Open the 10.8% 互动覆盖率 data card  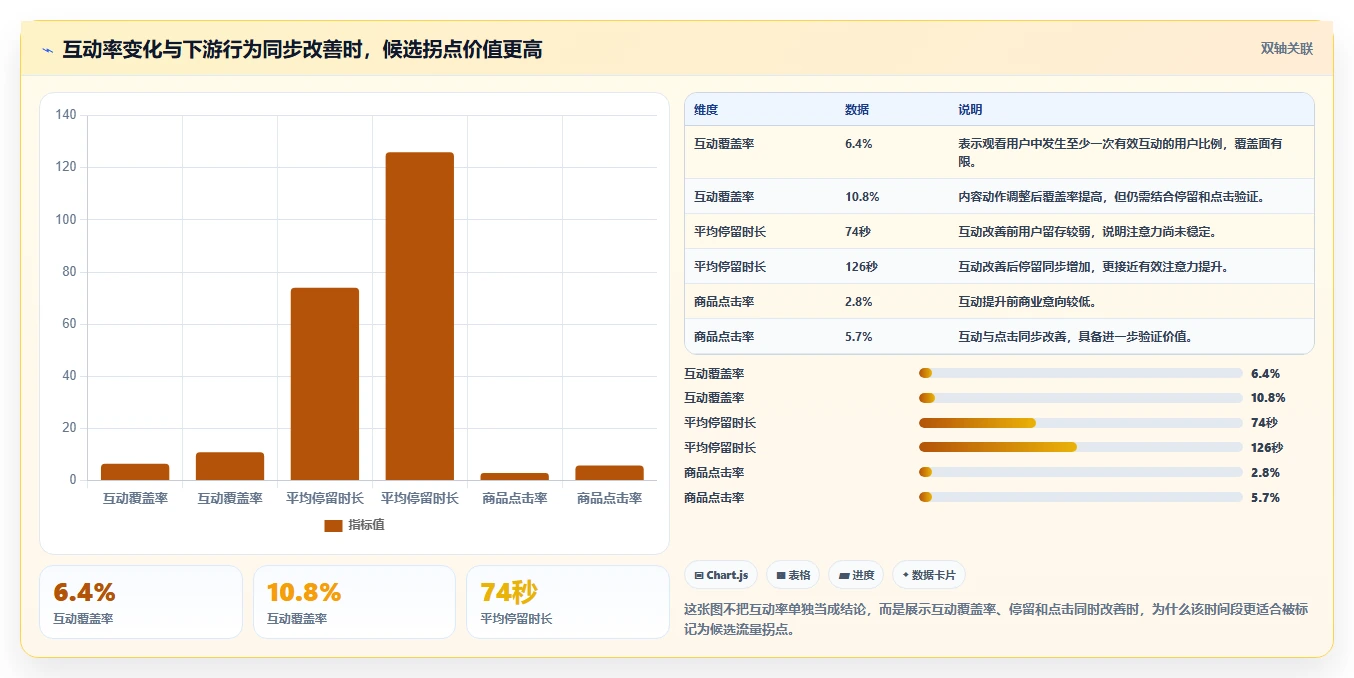point(354,602)
